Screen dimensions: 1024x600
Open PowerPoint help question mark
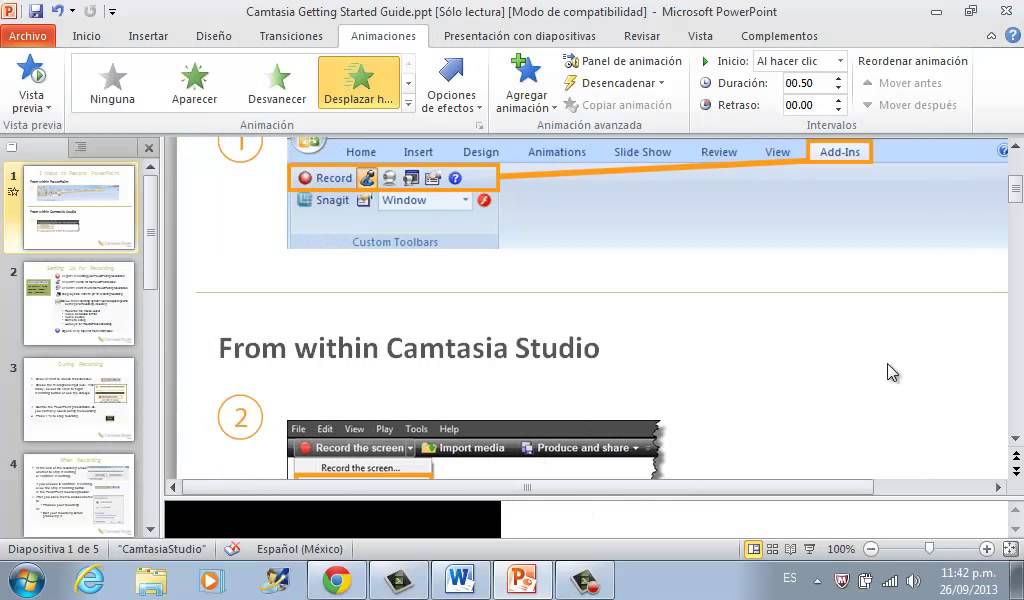tap(1013, 36)
